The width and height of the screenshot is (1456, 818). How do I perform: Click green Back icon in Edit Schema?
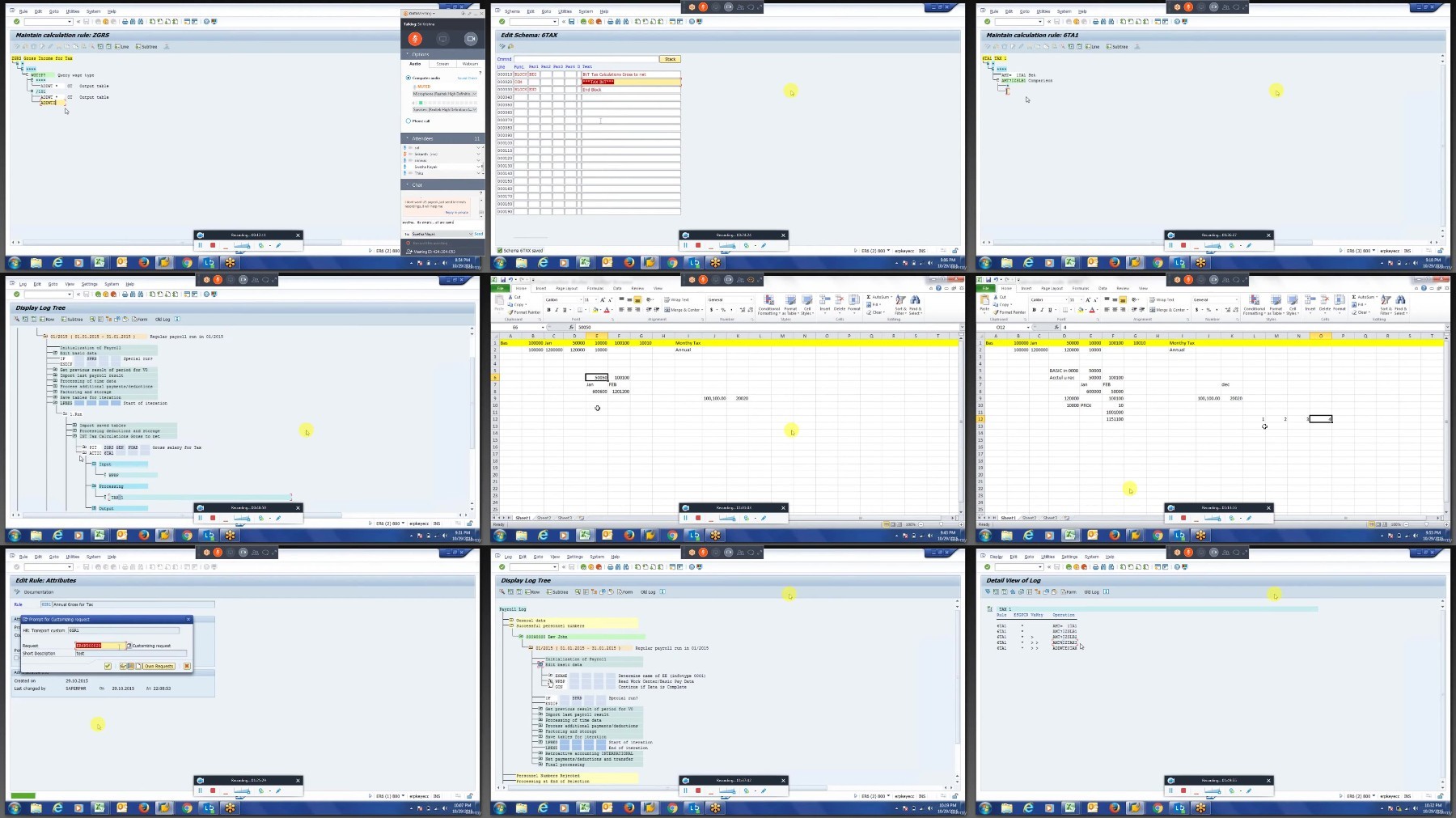point(583,21)
